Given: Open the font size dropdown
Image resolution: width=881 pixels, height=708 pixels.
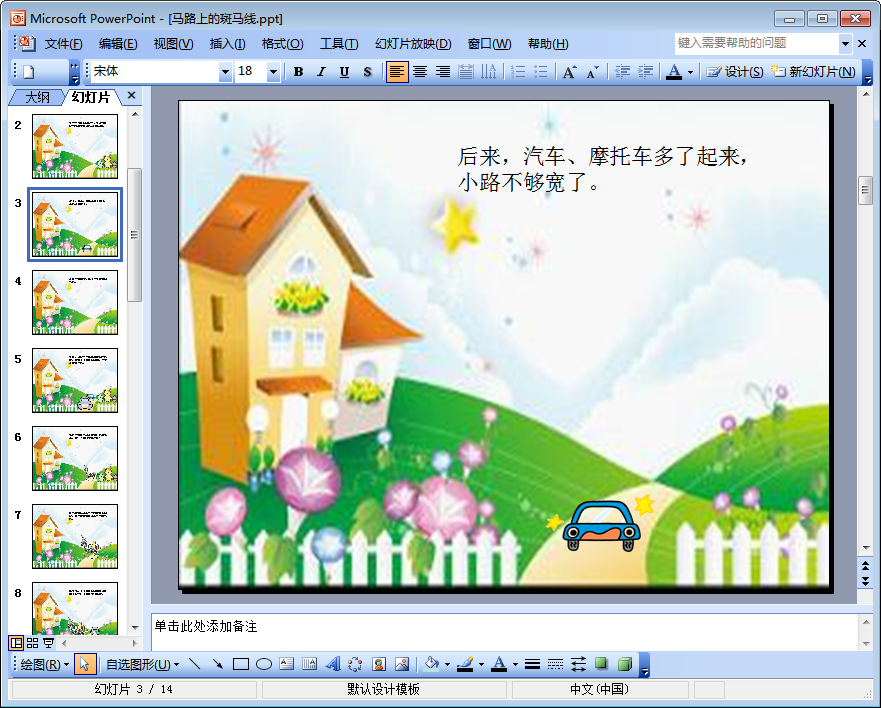Looking at the screenshot, I should (x=273, y=72).
